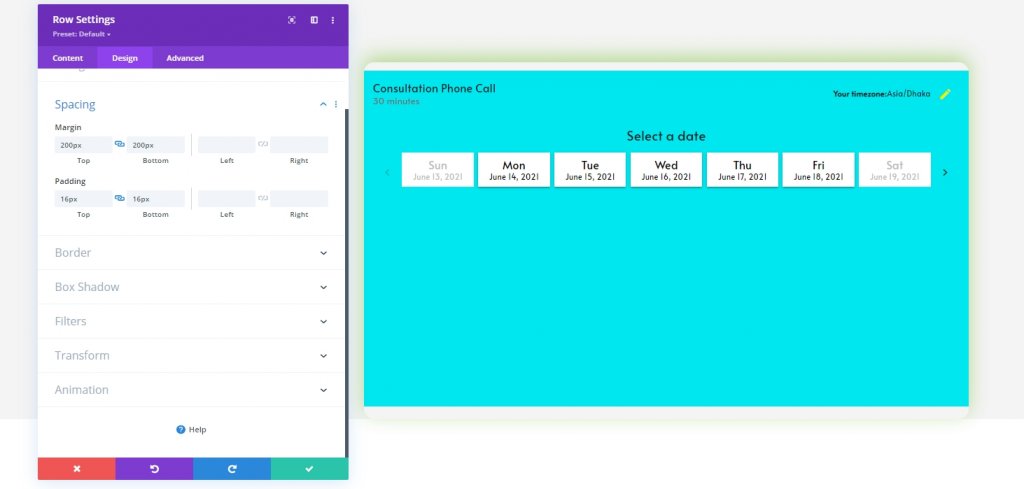Click the Row Settings panel title

click(x=84, y=20)
